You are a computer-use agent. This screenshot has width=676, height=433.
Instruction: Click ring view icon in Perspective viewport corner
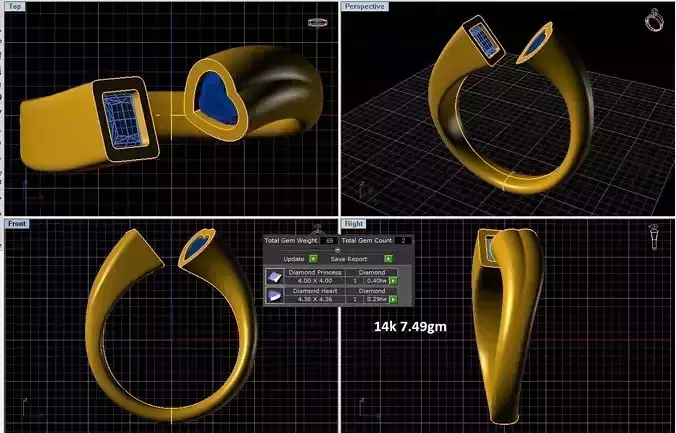point(654,19)
